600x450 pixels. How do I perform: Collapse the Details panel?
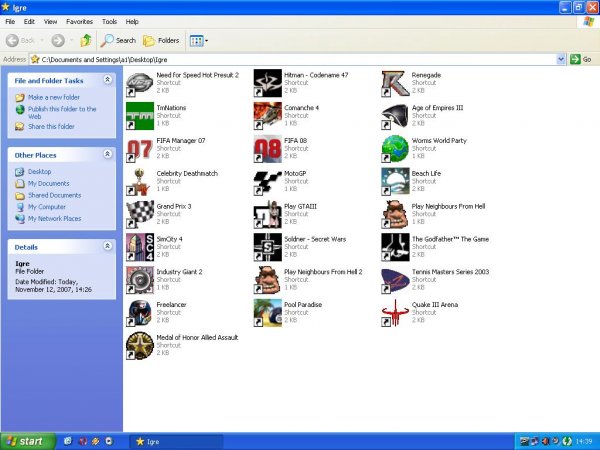pyautogui.click(x=108, y=246)
